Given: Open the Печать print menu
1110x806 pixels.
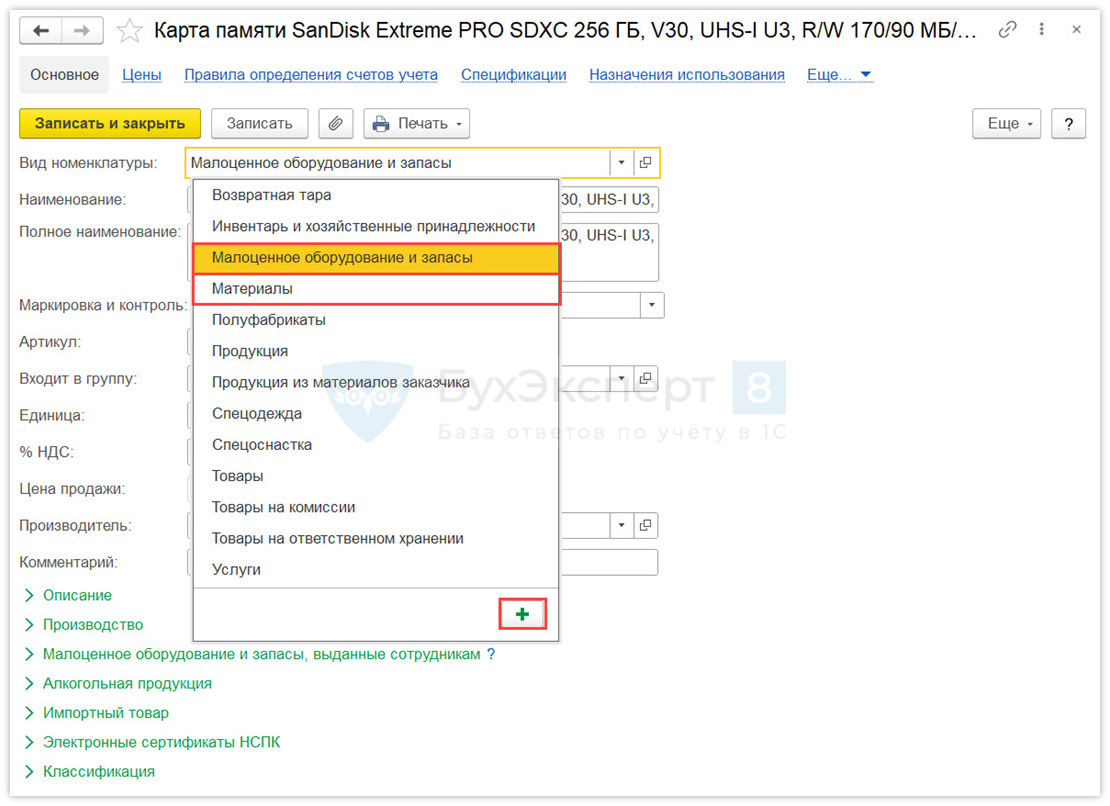Looking at the screenshot, I should [416, 123].
